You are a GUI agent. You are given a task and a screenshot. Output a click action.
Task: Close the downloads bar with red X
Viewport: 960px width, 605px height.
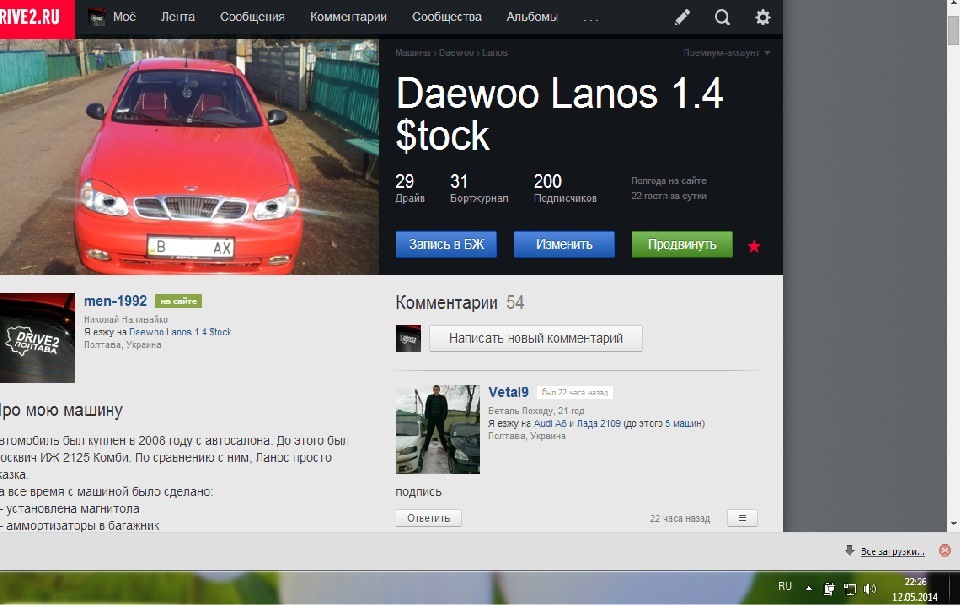pos(945,551)
